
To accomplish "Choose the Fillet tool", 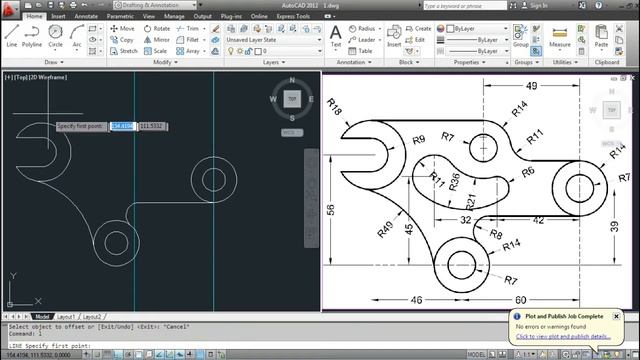I will click(188, 40).
